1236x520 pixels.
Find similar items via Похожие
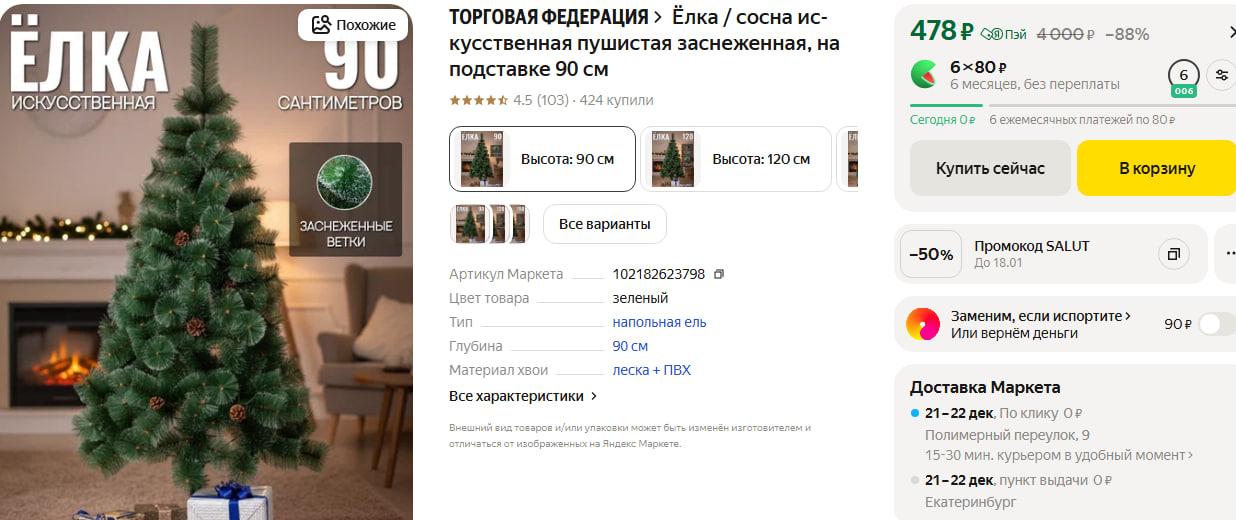[x=353, y=25]
